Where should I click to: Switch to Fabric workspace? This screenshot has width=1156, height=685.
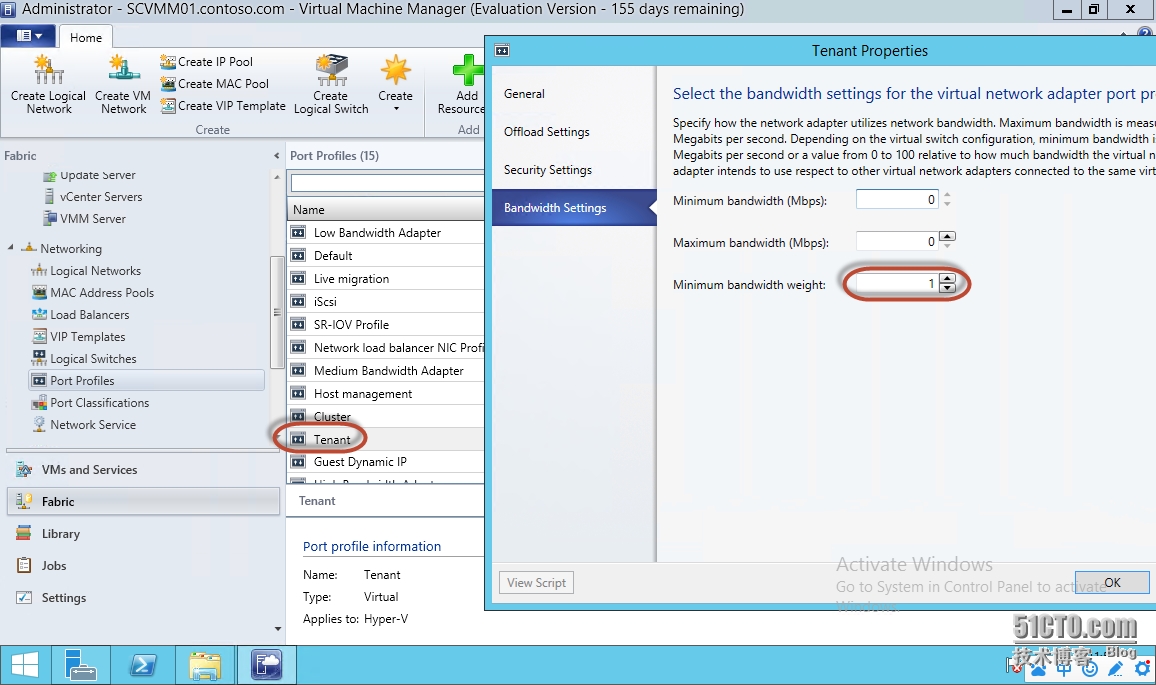coord(143,501)
